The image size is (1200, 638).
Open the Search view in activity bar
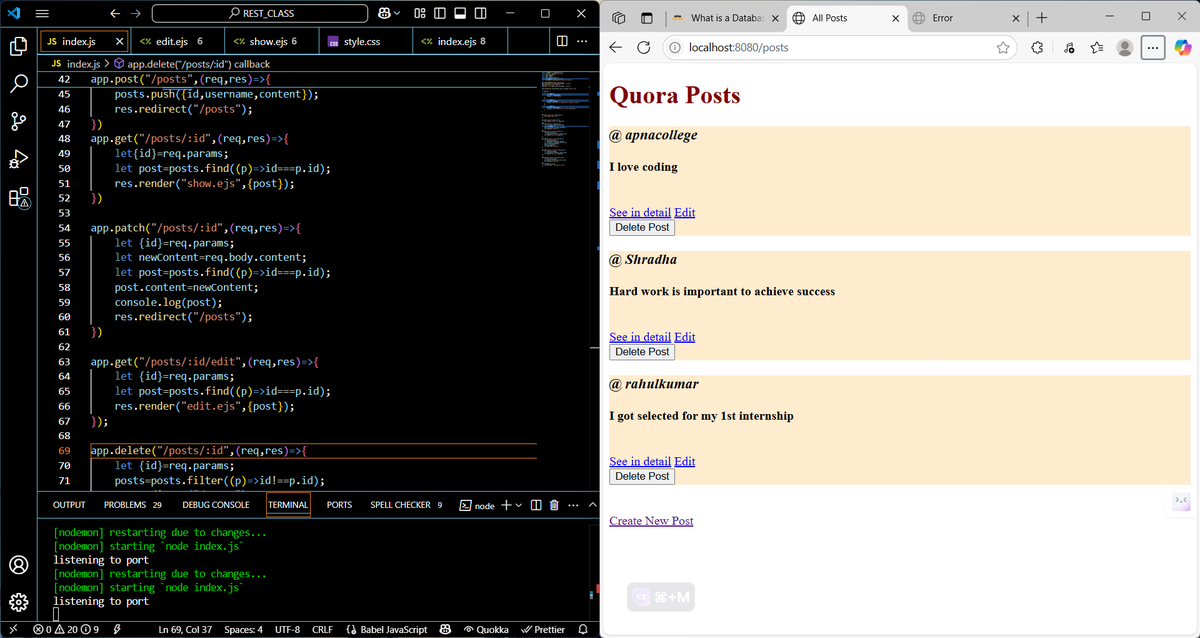(x=18, y=84)
